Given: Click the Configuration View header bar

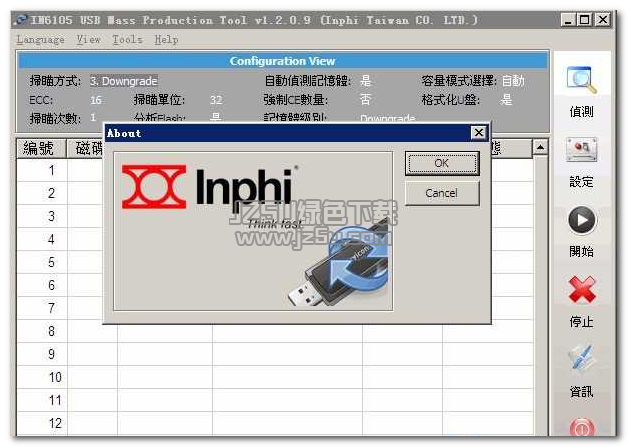Looking at the screenshot, I should 283,61.
